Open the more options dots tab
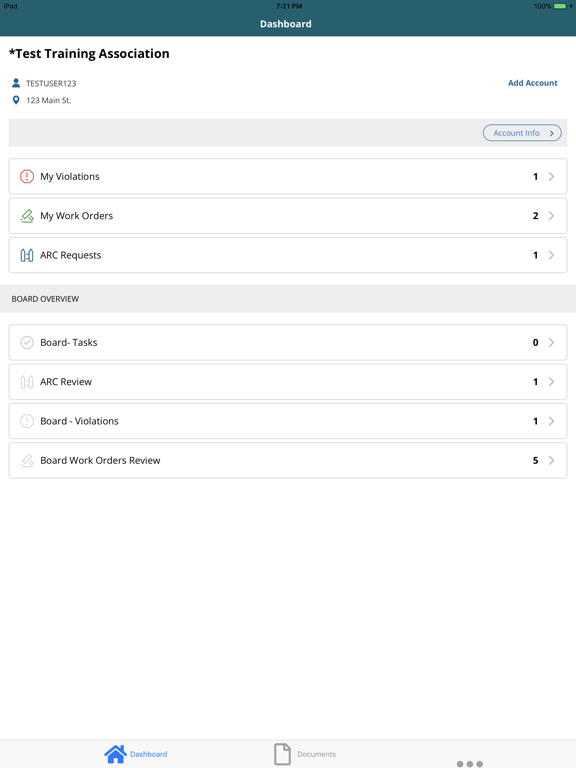Image resolution: width=576 pixels, height=768 pixels. pos(470,764)
